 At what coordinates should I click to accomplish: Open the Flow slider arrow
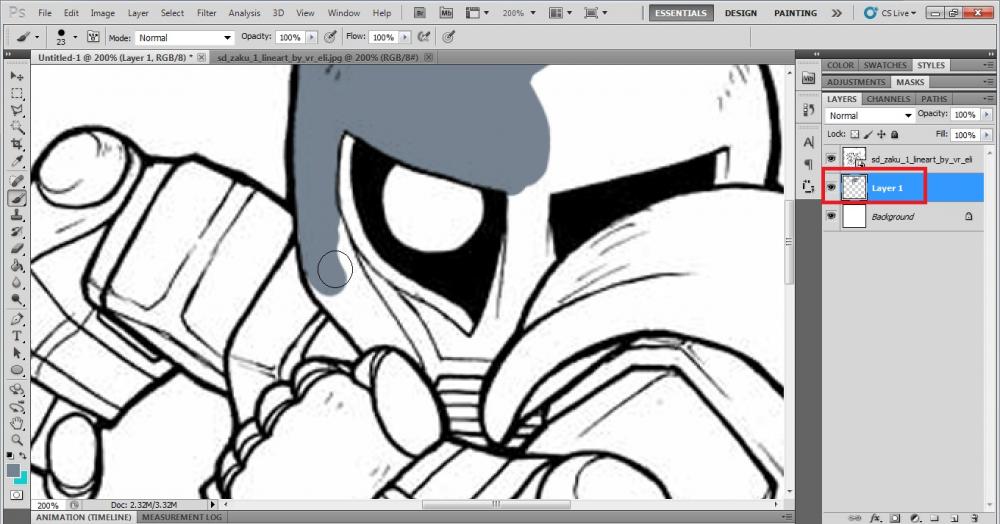coord(404,38)
